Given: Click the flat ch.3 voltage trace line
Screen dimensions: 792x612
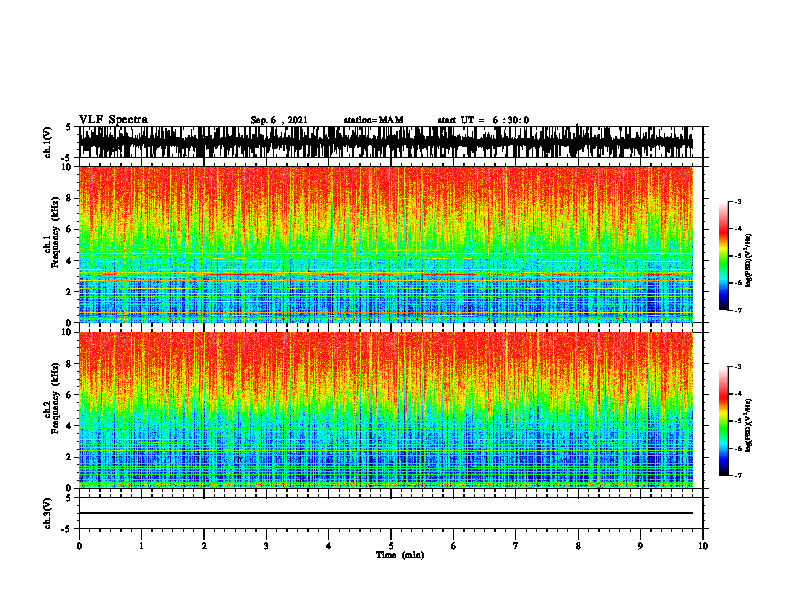Looking at the screenshot, I should click(386, 513).
